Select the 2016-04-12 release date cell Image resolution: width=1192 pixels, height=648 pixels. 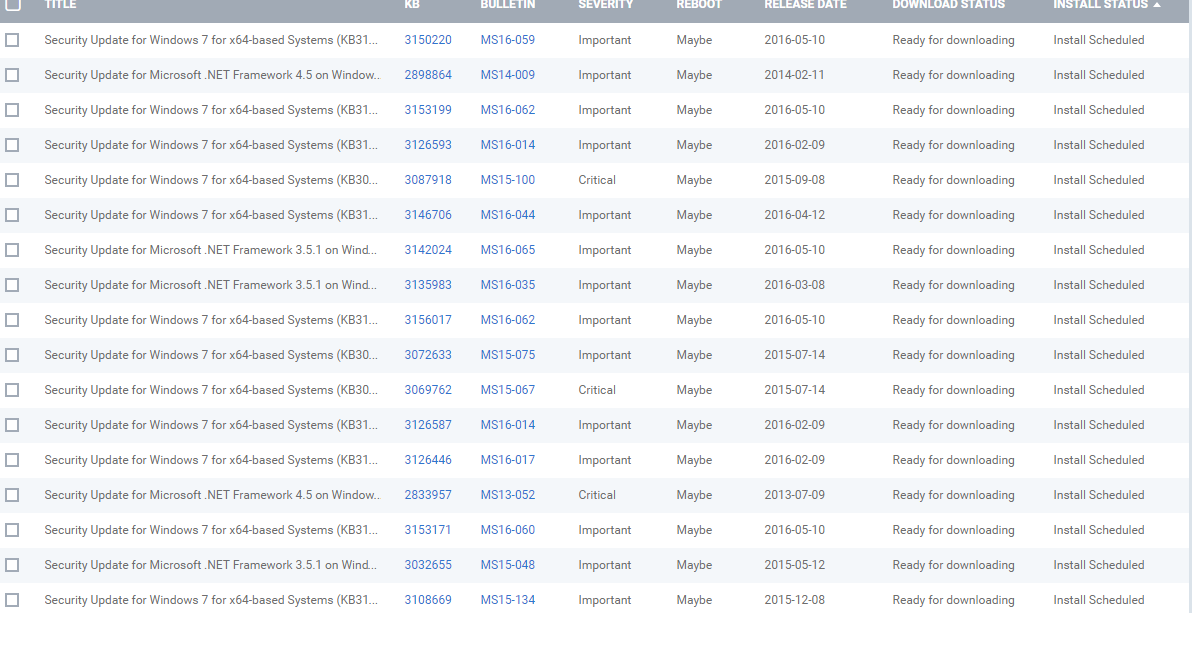tap(794, 215)
